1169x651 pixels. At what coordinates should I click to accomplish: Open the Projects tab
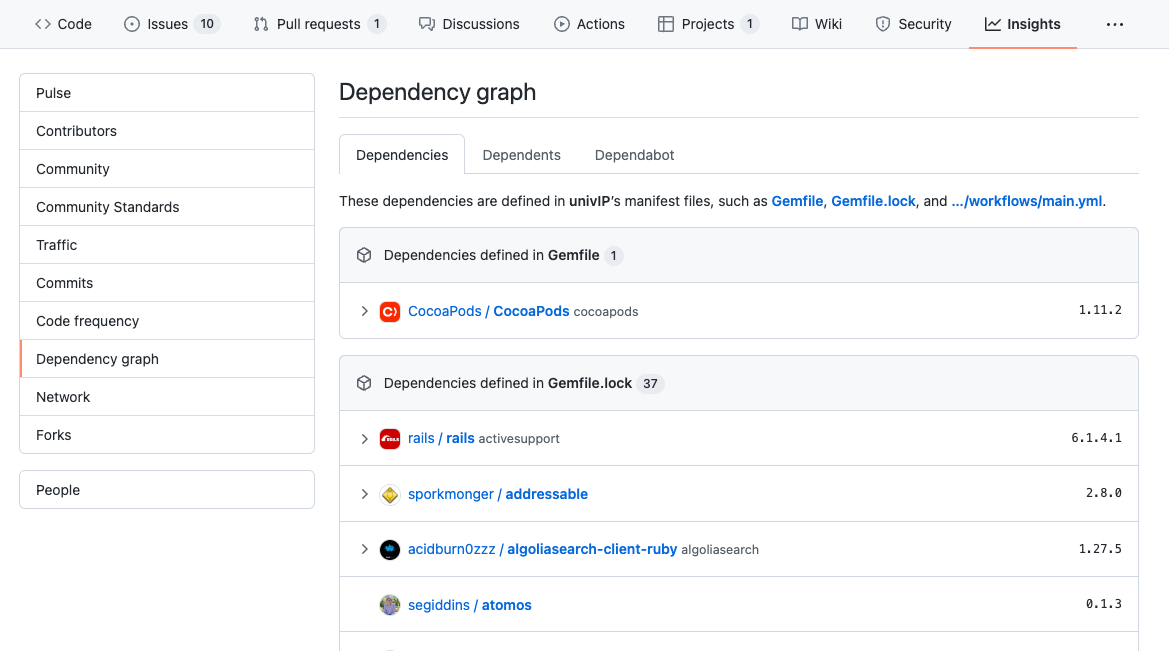(x=708, y=24)
